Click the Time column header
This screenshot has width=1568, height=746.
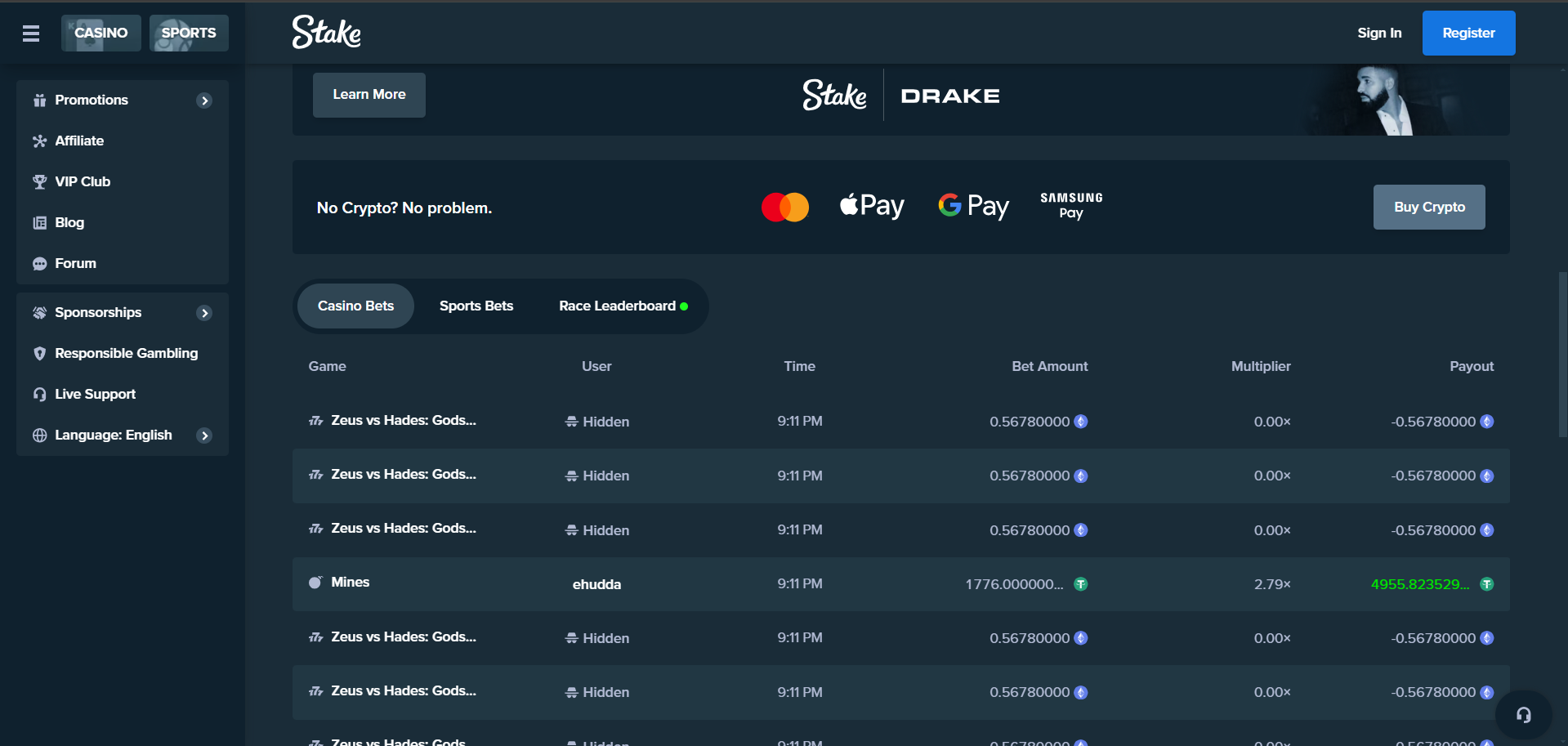tap(800, 367)
